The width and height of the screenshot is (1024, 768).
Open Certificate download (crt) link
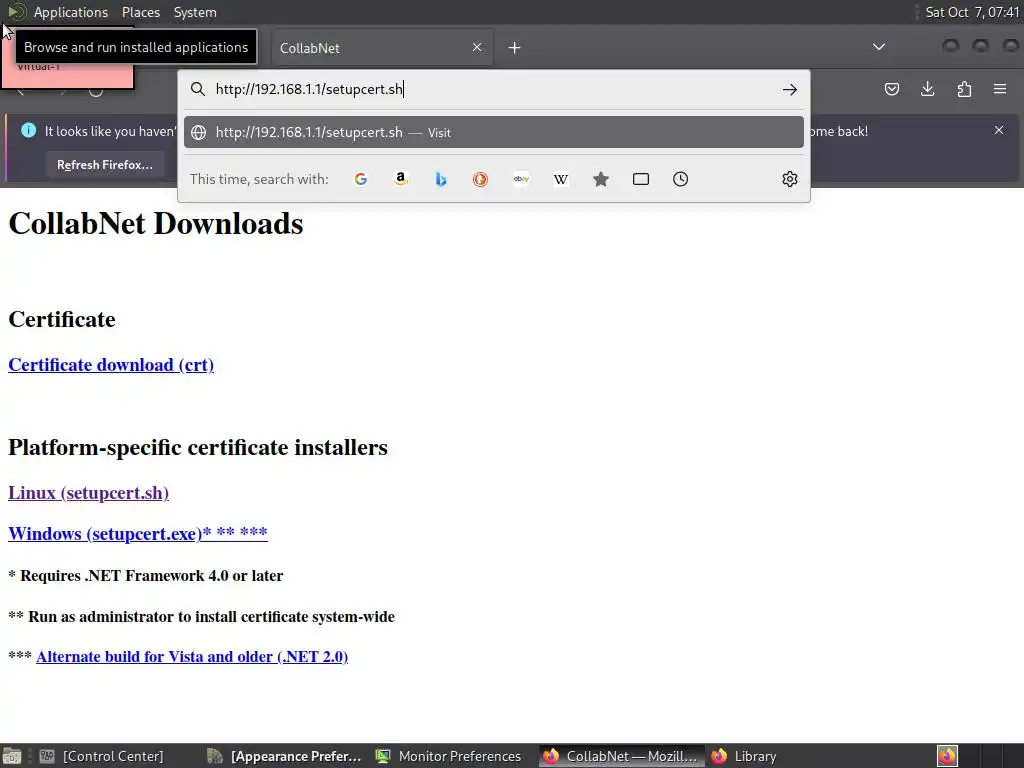pyautogui.click(x=111, y=364)
